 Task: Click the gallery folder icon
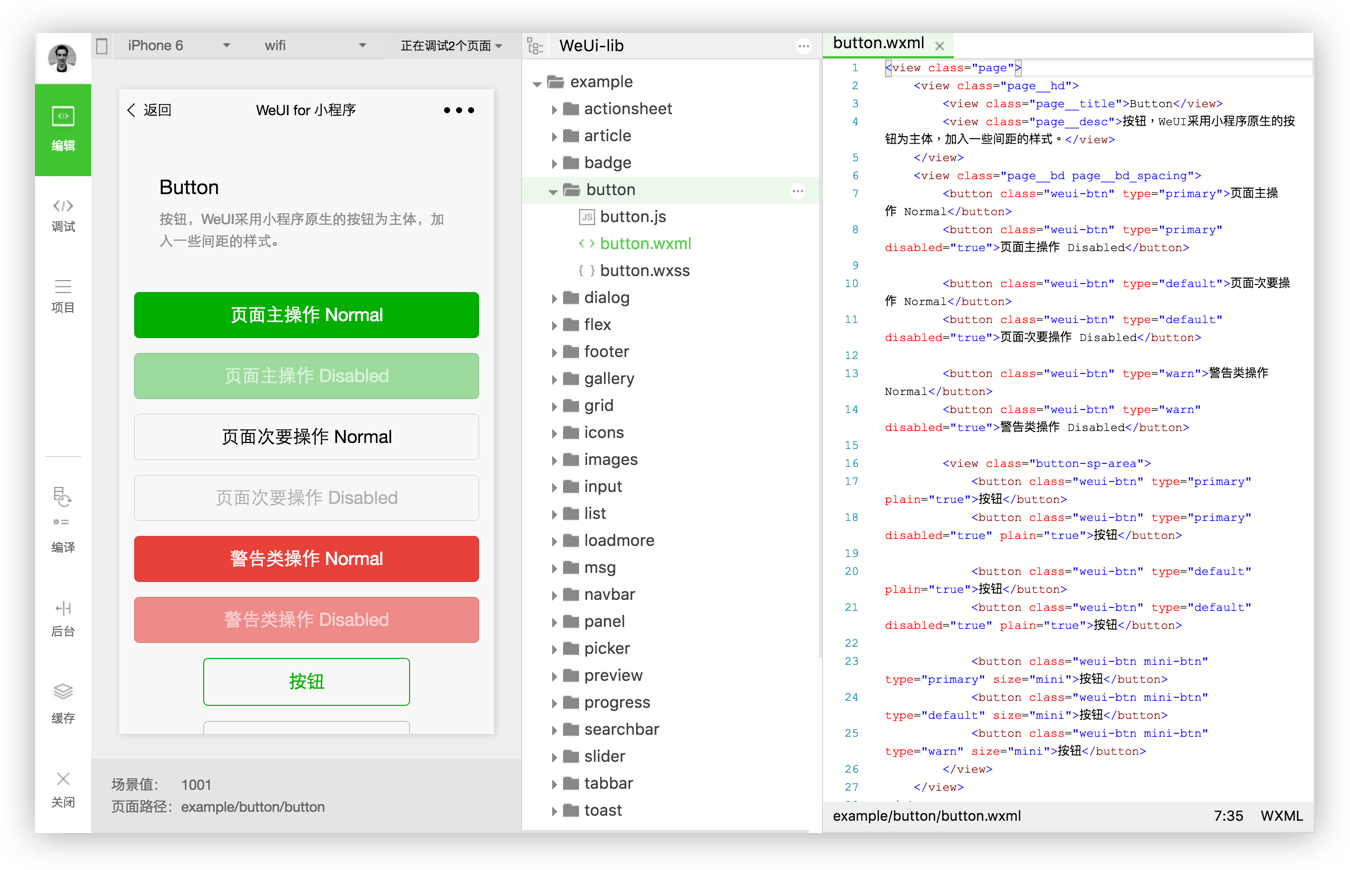point(571,379)
